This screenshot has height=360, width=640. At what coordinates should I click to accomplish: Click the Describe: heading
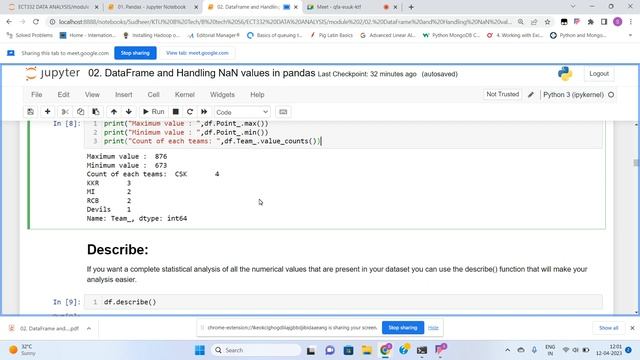pyautogui.click(x=118, y=250)
